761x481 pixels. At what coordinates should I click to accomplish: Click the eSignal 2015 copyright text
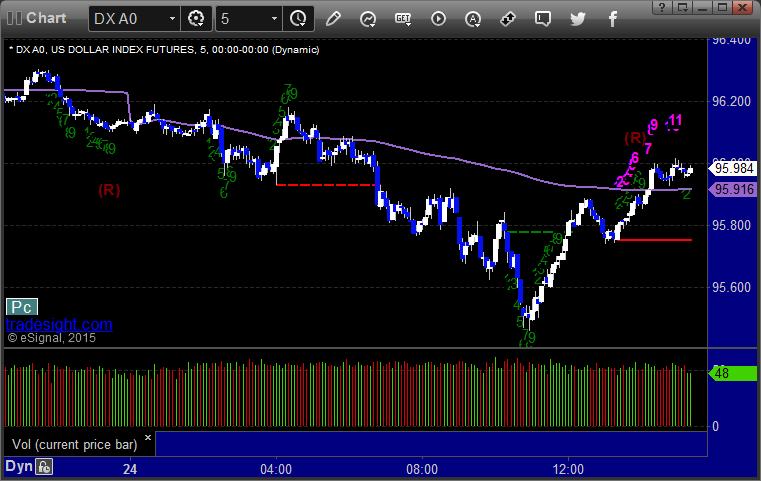coord(52,338)
